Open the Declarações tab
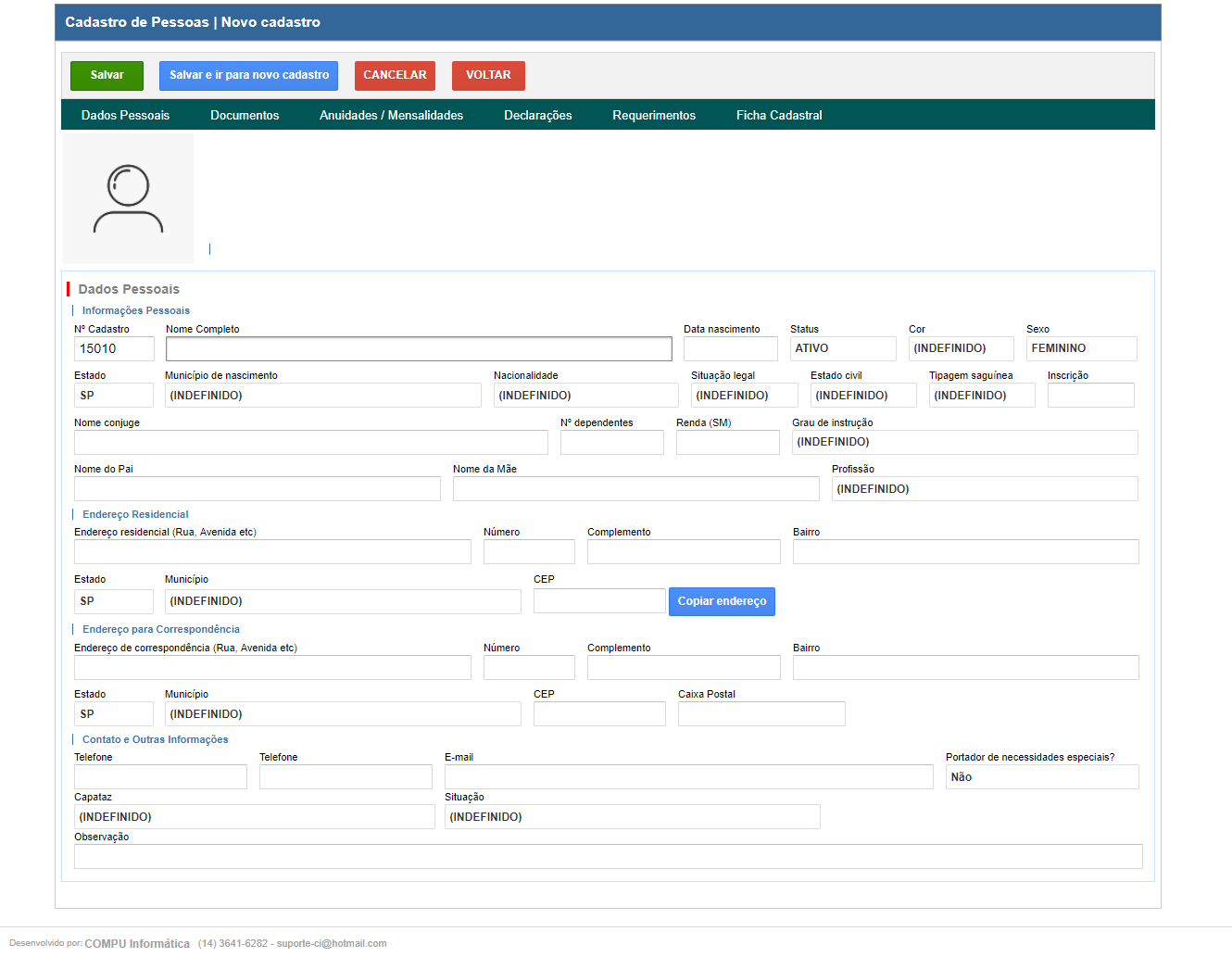 coord(537,116)
